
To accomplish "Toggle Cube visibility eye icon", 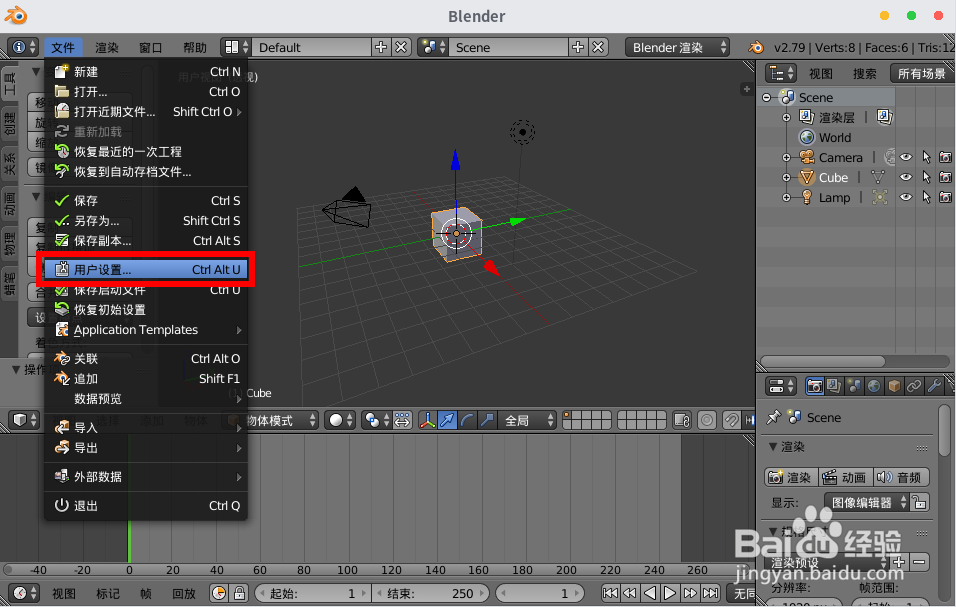I will [x=907, y=177].
